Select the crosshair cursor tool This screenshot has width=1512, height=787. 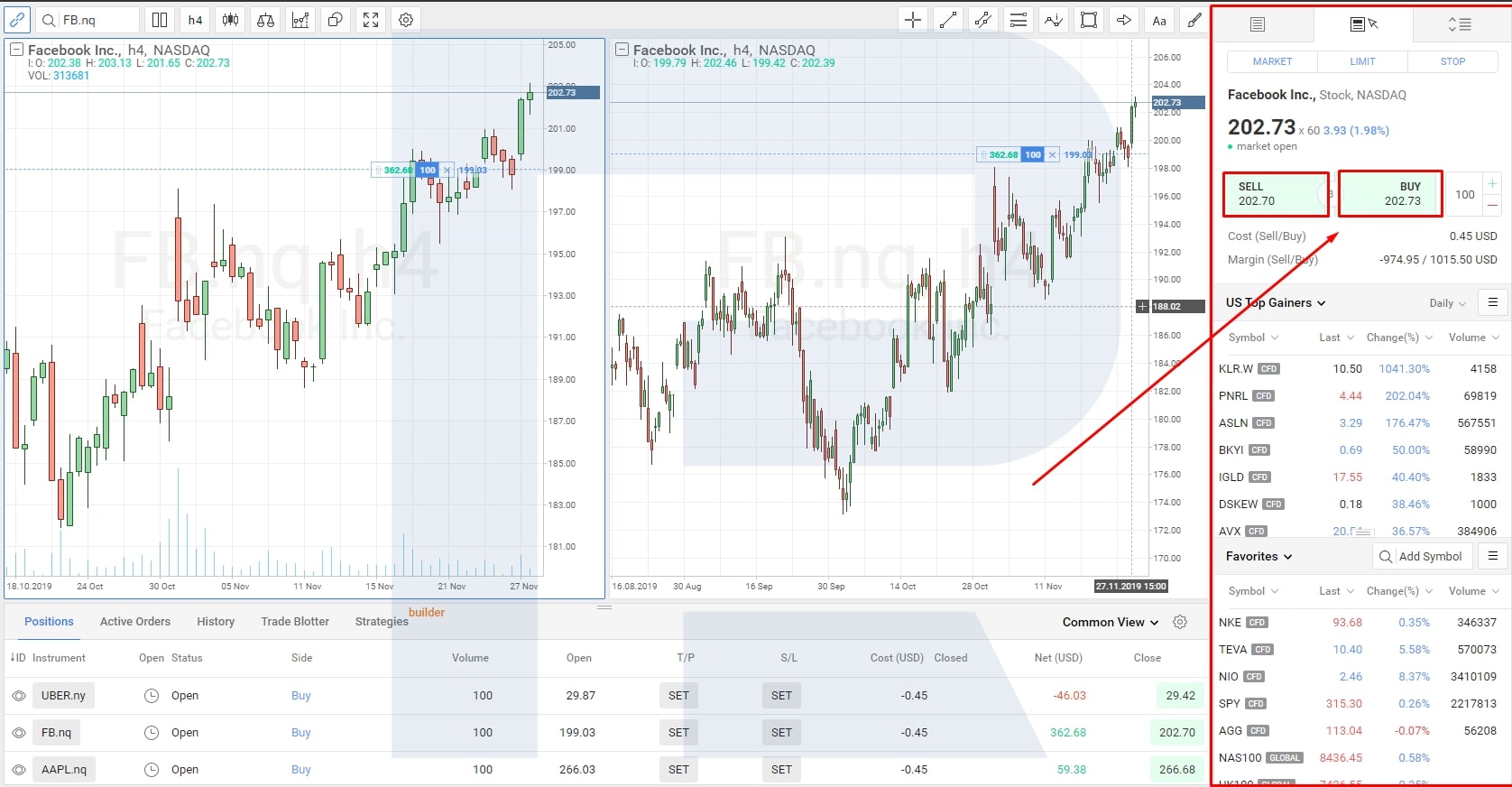point(913,20)
